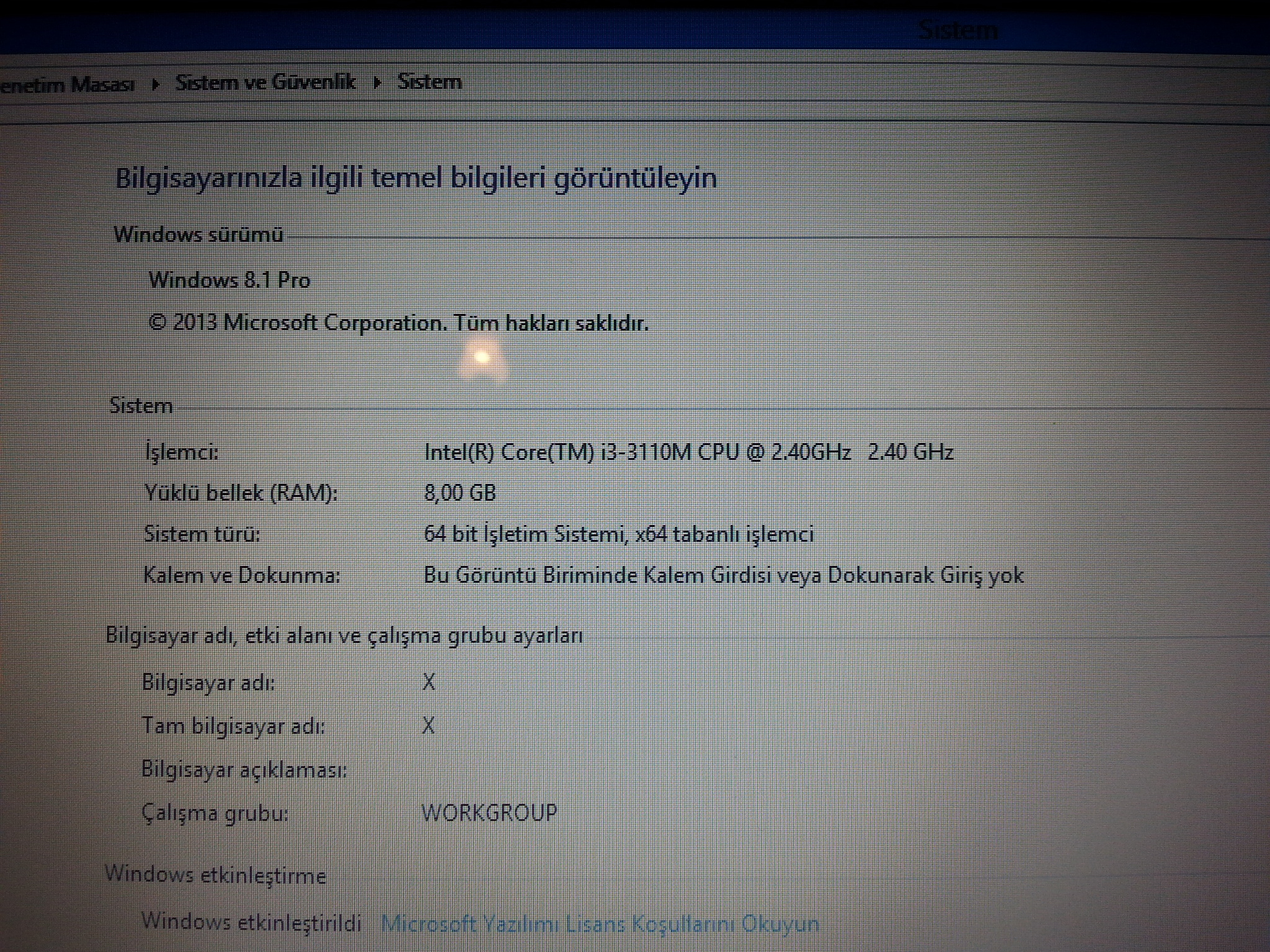Click the 'Çalışma grubu:' label
Viewport: 1270px width, 952px height.
click(215, 813)
